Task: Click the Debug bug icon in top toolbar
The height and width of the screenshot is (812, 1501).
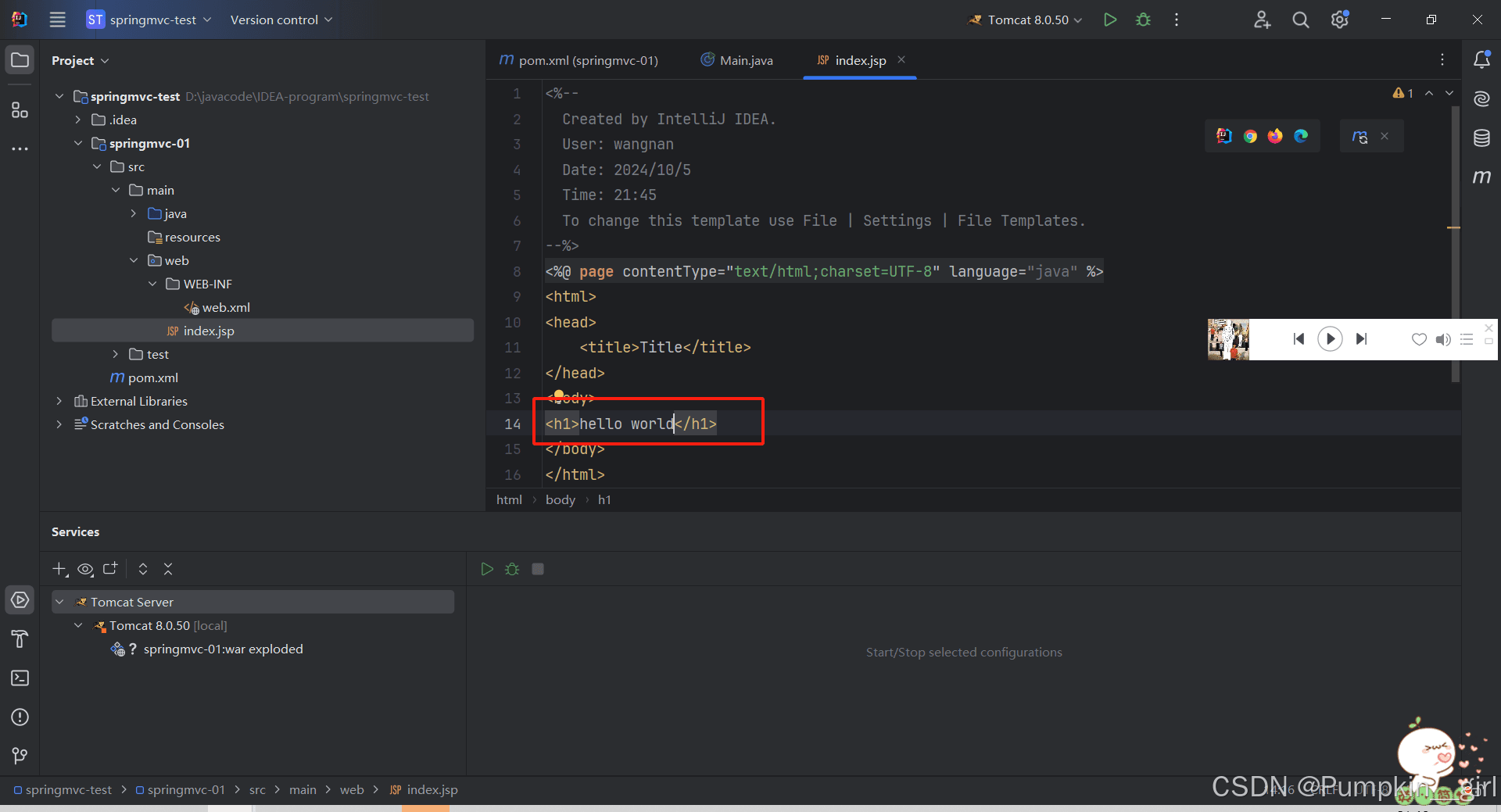Action: point(1143,20)
